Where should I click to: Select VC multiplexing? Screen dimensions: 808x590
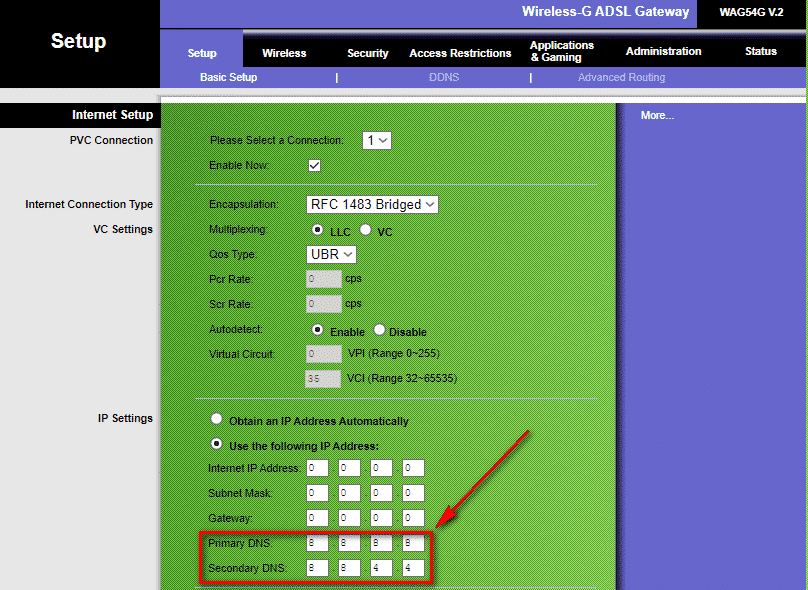(365, 229)
